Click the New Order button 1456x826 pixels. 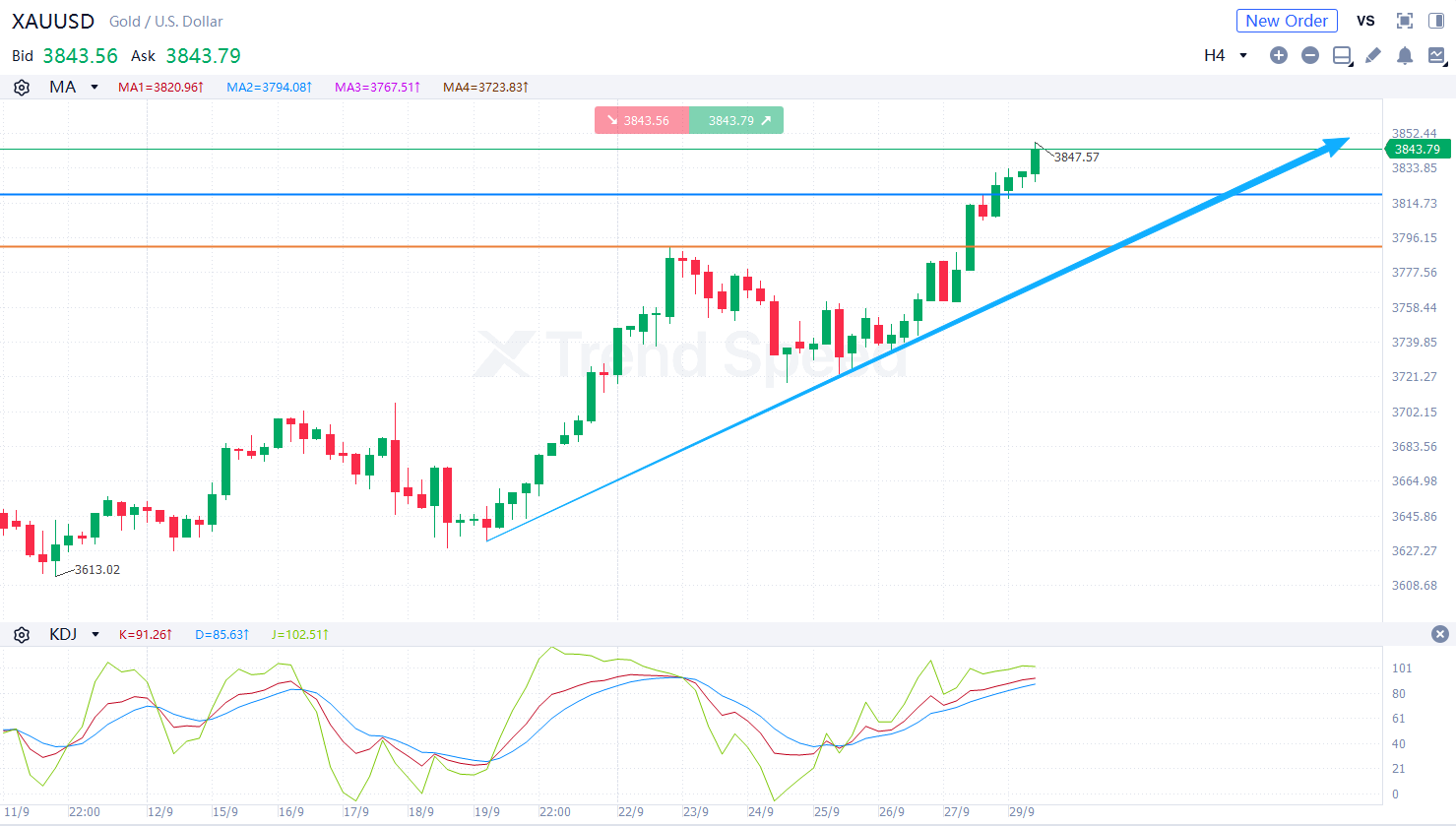pyautogui.click(x=1286, y=21)
